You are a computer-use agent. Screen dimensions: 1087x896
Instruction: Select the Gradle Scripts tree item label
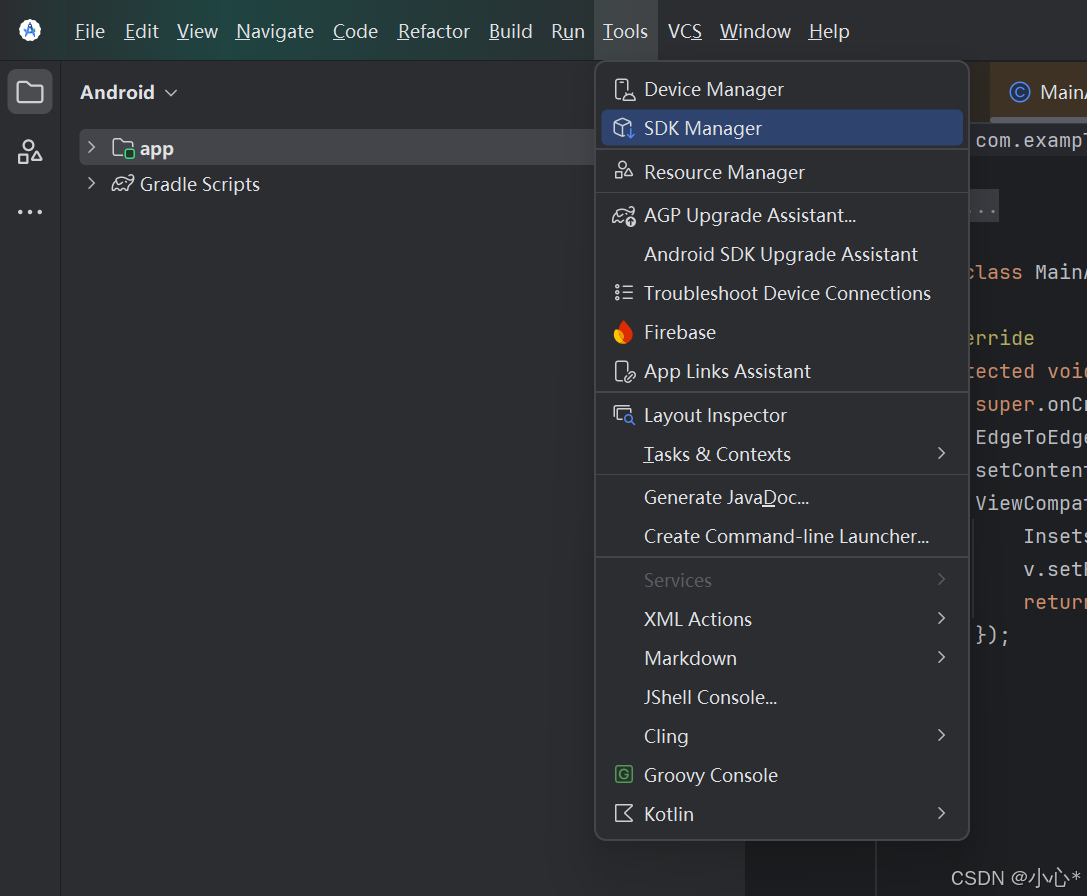click(200, 184)
